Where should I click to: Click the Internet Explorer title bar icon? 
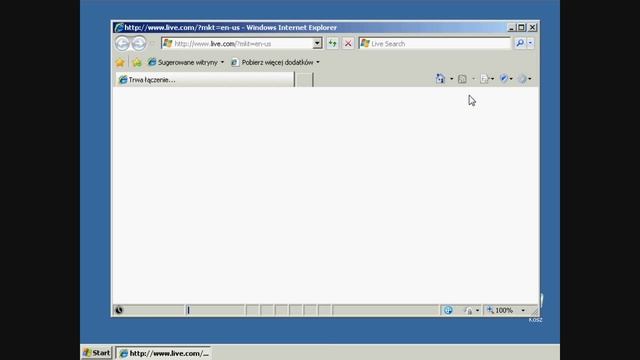(119, 27)
